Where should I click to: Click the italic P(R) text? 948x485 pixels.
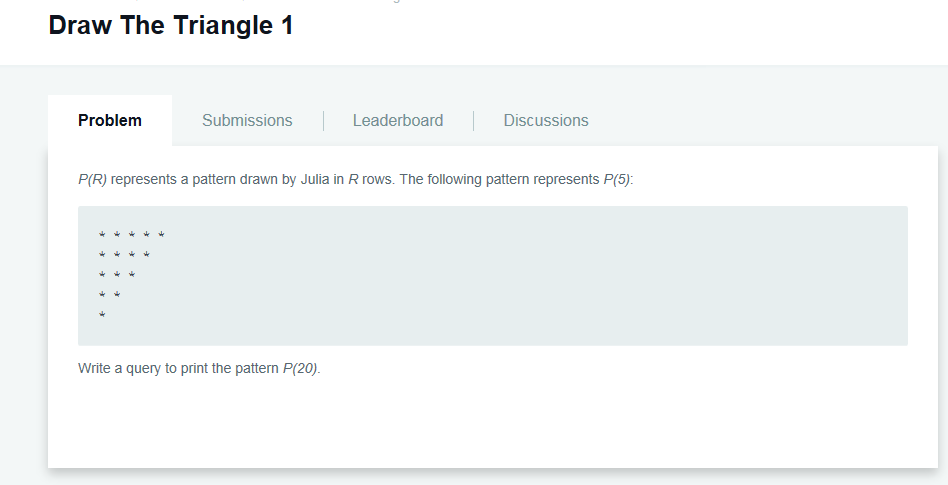93,180
